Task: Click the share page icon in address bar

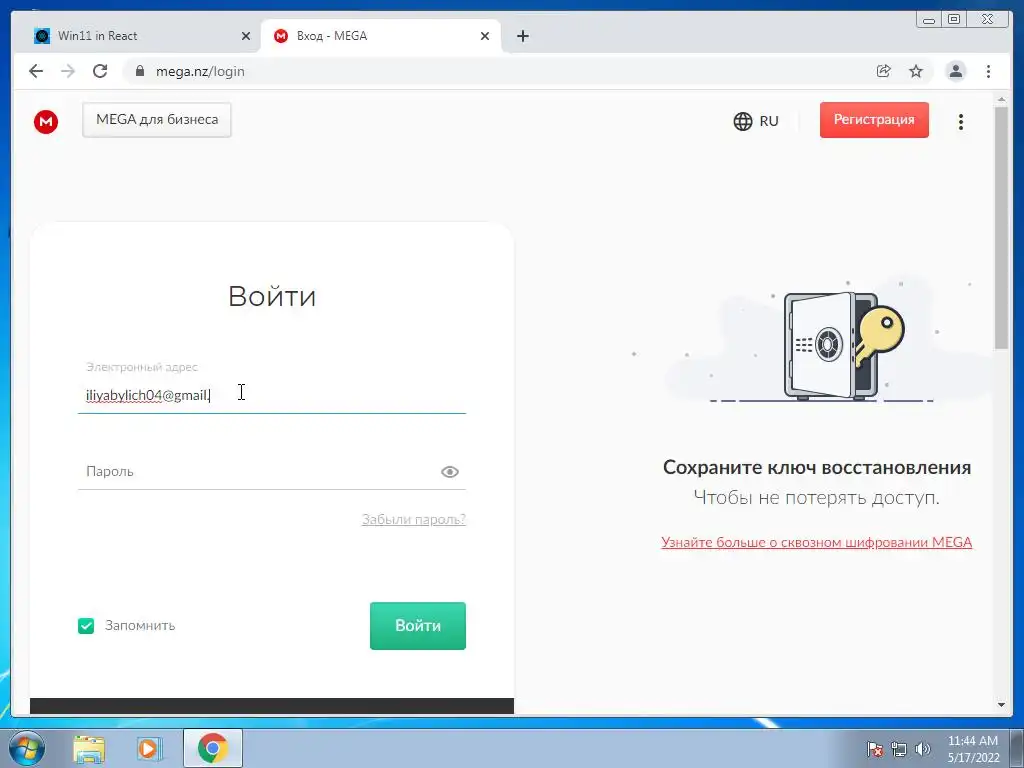Action: pos(884,71)
